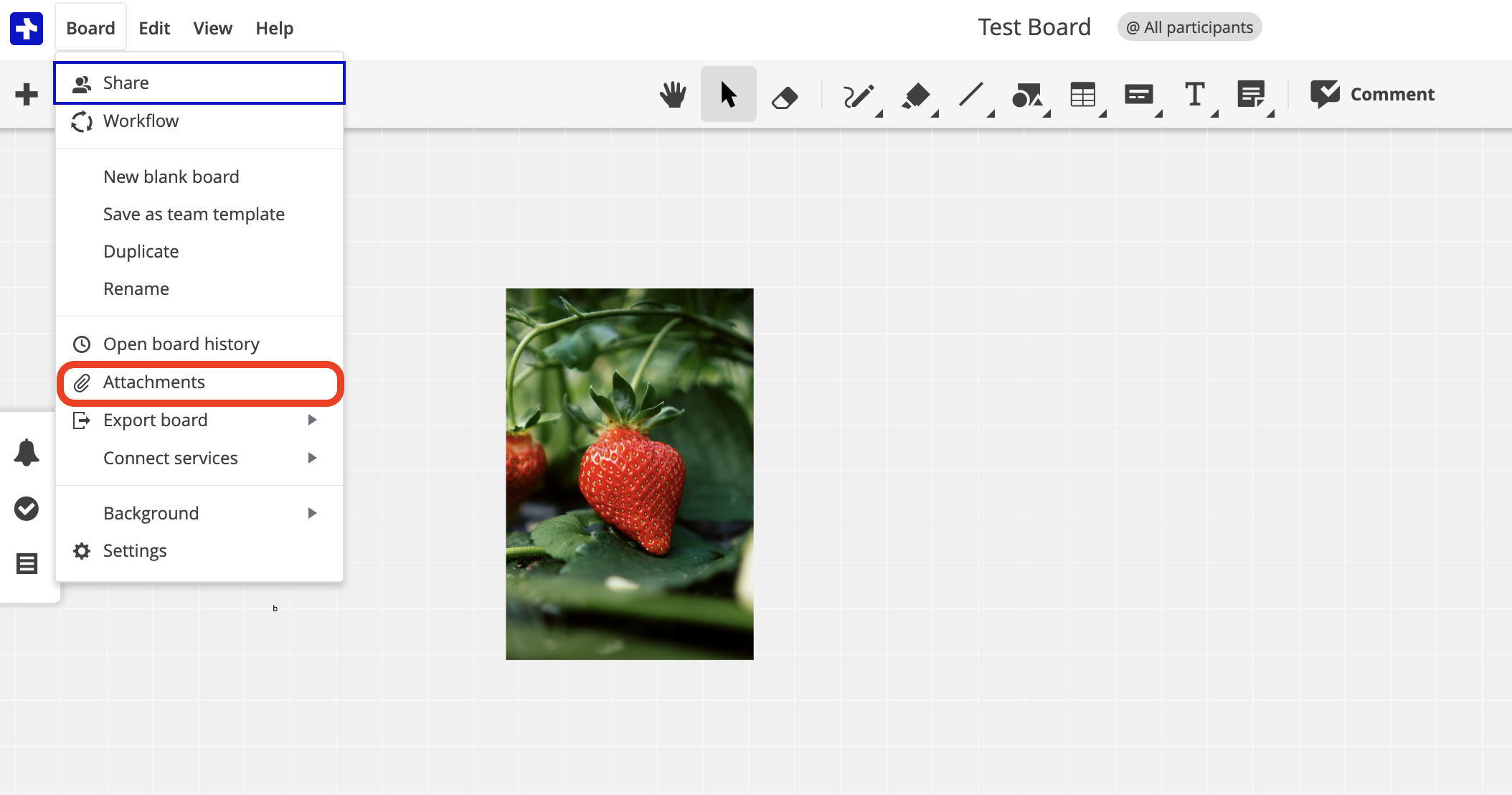Click the Settings gear icon
The width and height of the screenshot is (1512, 795).
pyautogui.click(x=82, y=551)
